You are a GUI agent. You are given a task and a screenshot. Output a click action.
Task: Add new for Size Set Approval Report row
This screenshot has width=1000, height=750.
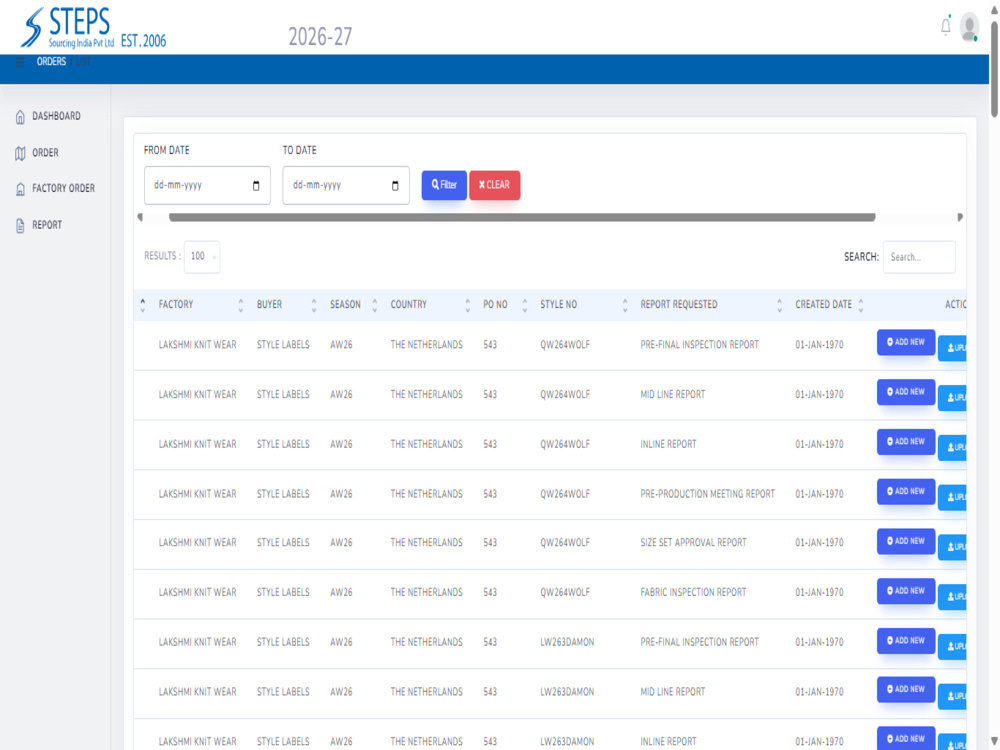click(x=906, y=541)
